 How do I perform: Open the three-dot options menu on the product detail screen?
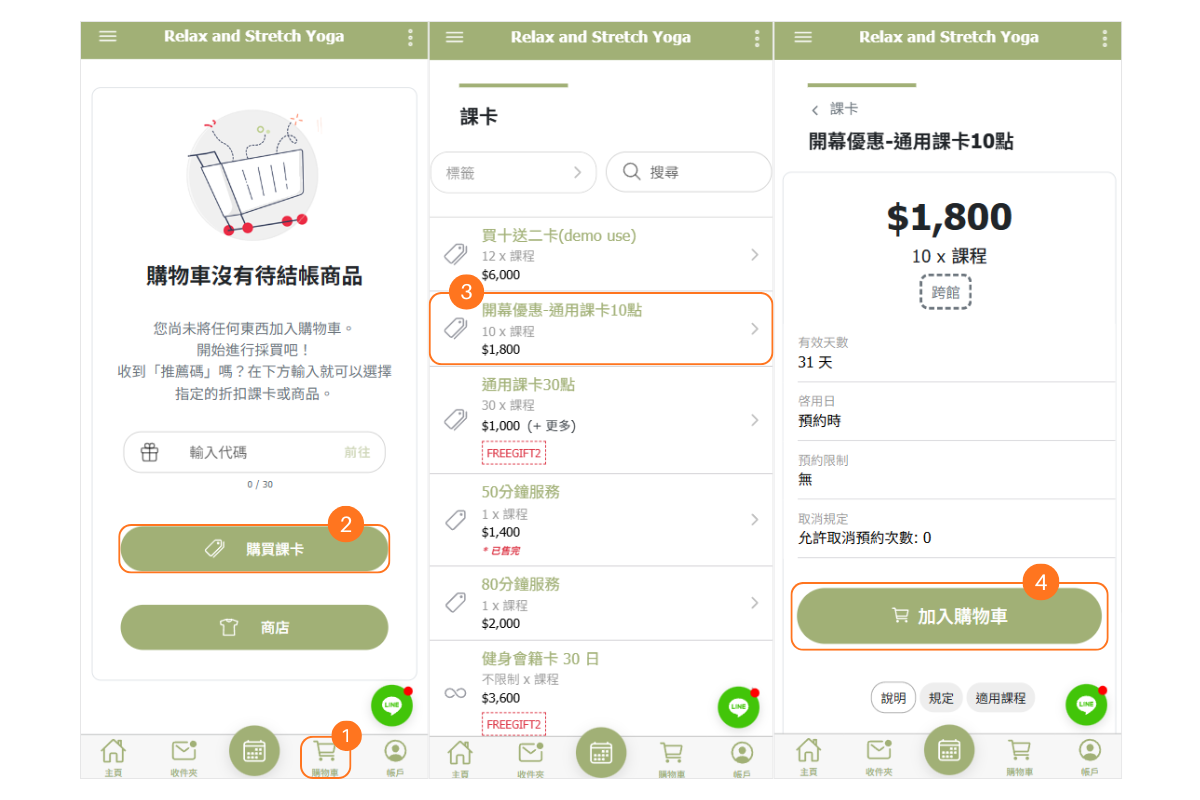coord(1104,38)
